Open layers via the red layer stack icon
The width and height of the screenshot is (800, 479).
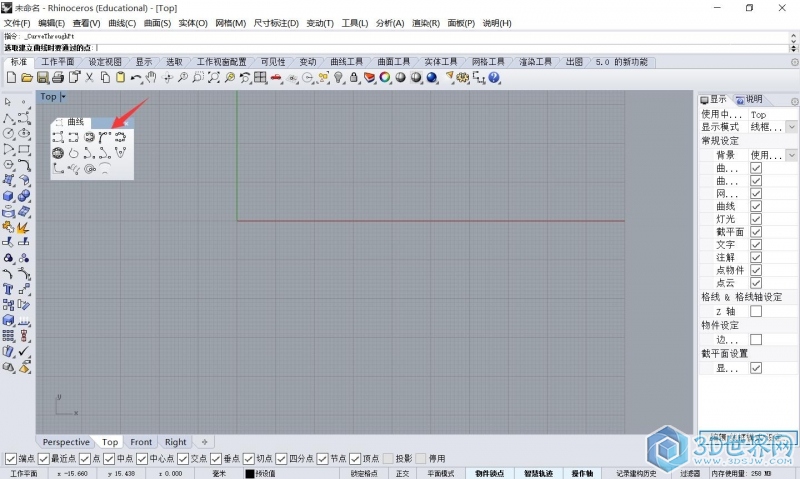[369, 78]
